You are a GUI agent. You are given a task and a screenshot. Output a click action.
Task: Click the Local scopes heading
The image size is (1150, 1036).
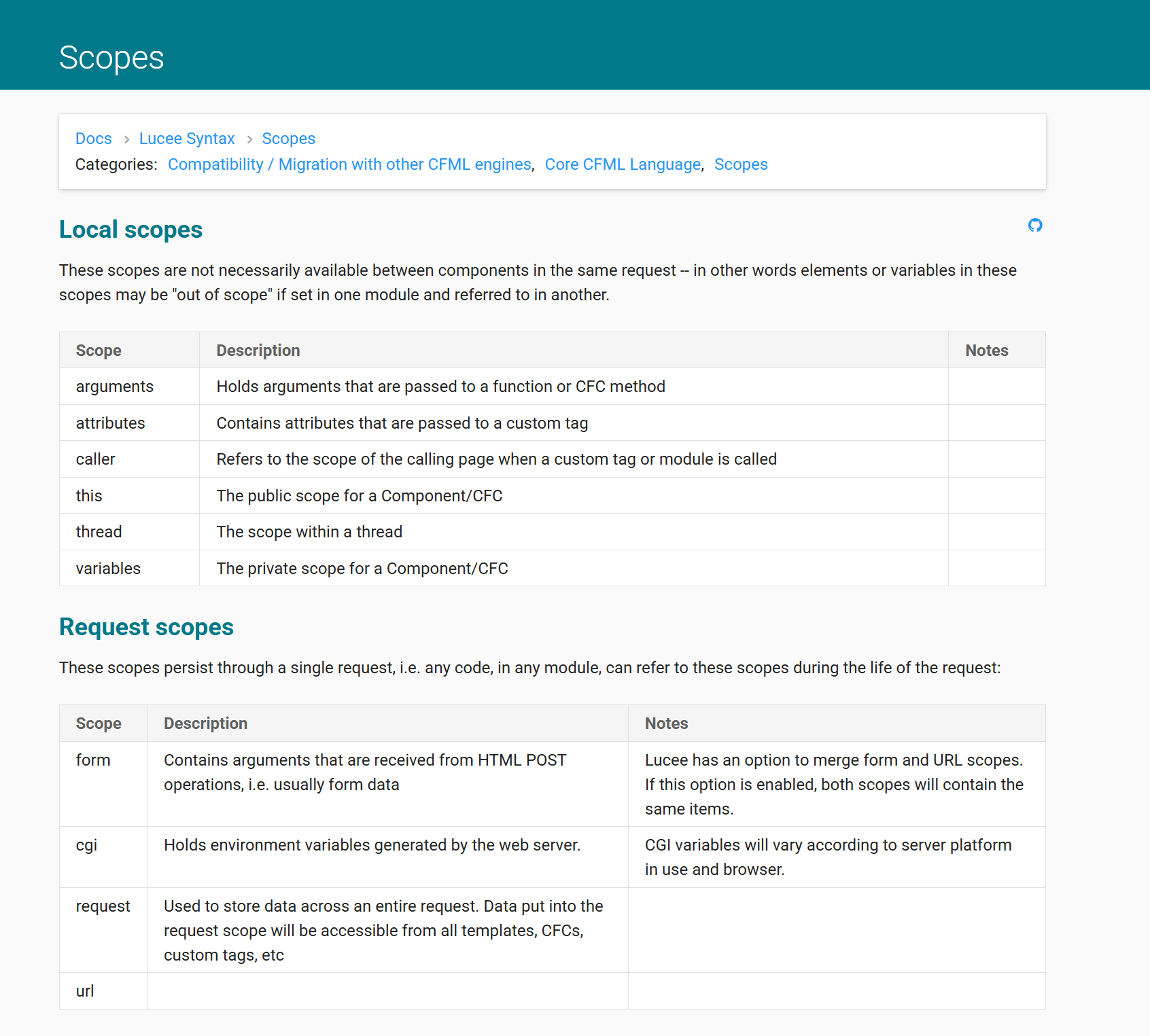point(130,230)
